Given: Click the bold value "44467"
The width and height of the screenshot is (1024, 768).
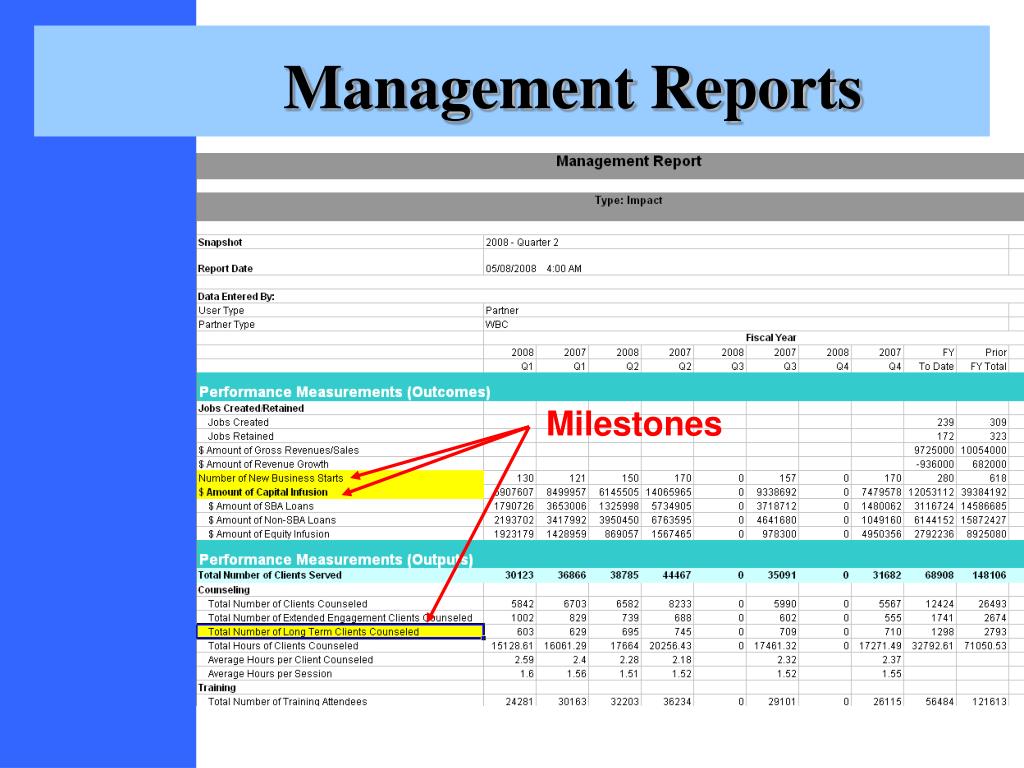Looking at the screenshot, I should [677, 575].
